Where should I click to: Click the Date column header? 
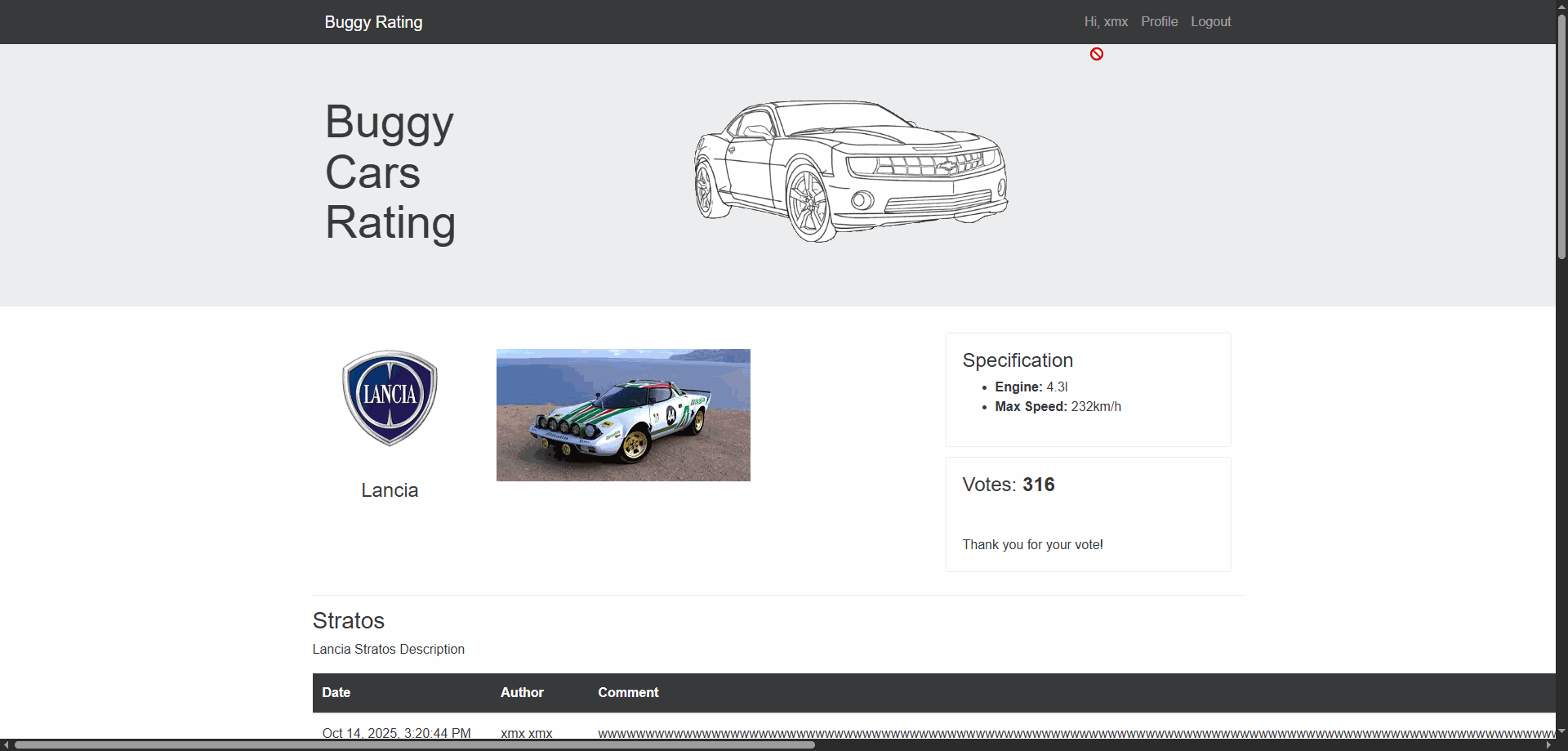tap(336, 692)
